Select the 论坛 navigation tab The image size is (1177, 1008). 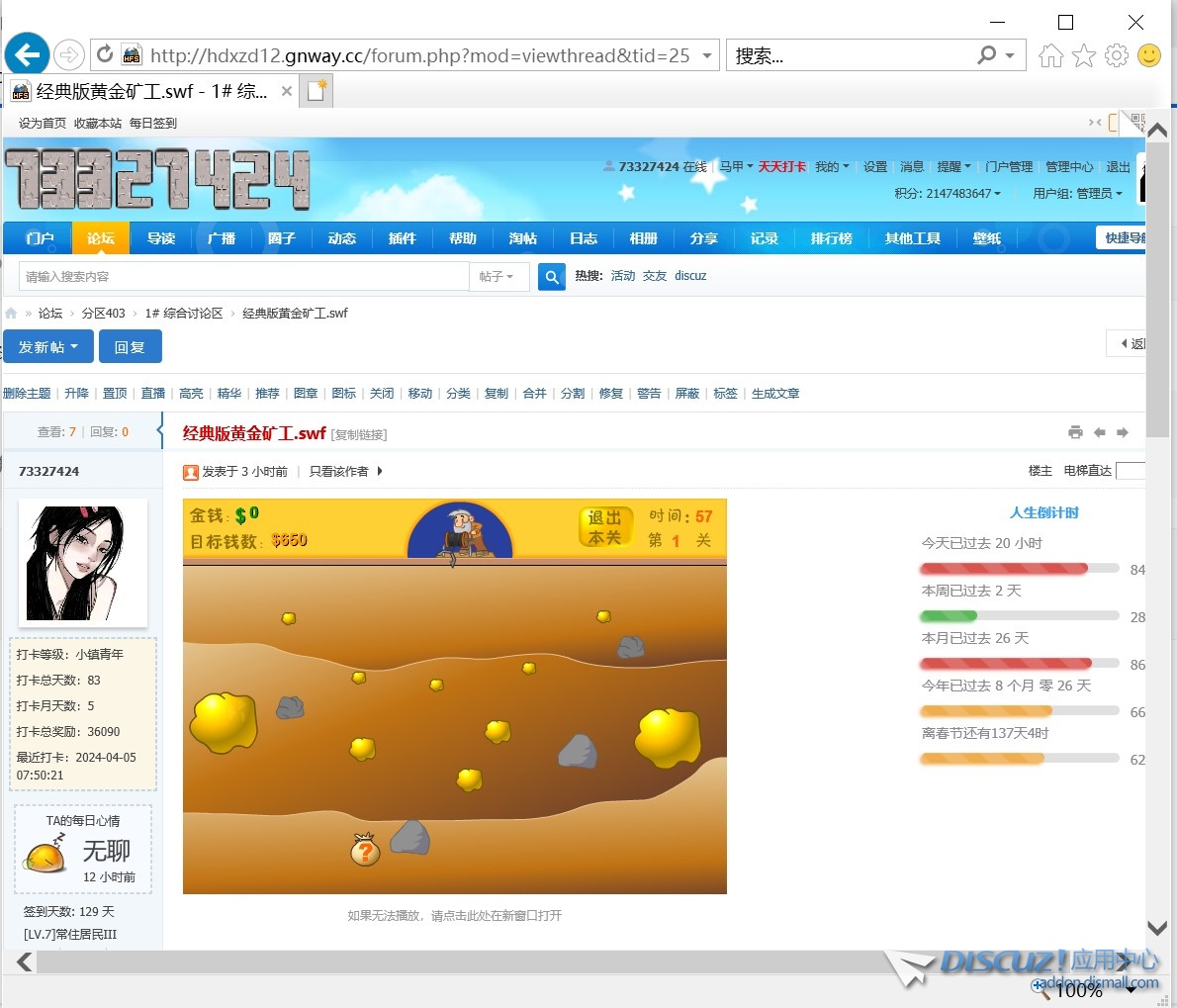[x=101, y=238]
